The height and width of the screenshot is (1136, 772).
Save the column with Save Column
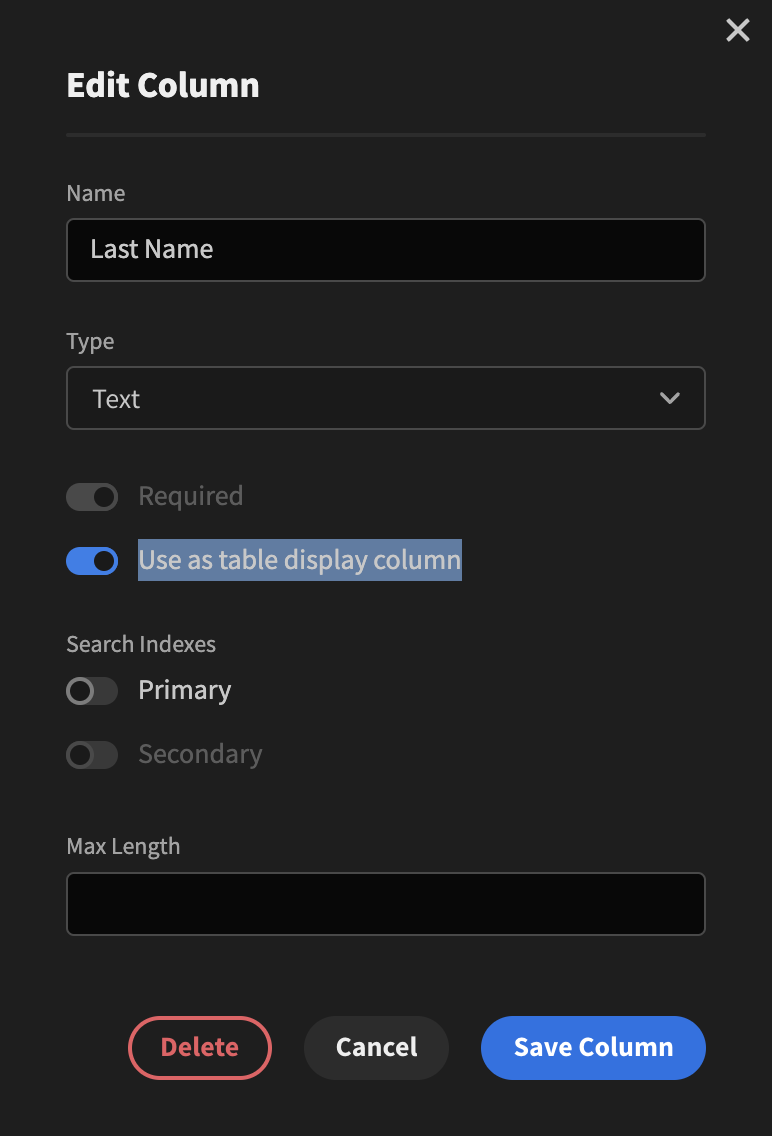point(593,1047)
